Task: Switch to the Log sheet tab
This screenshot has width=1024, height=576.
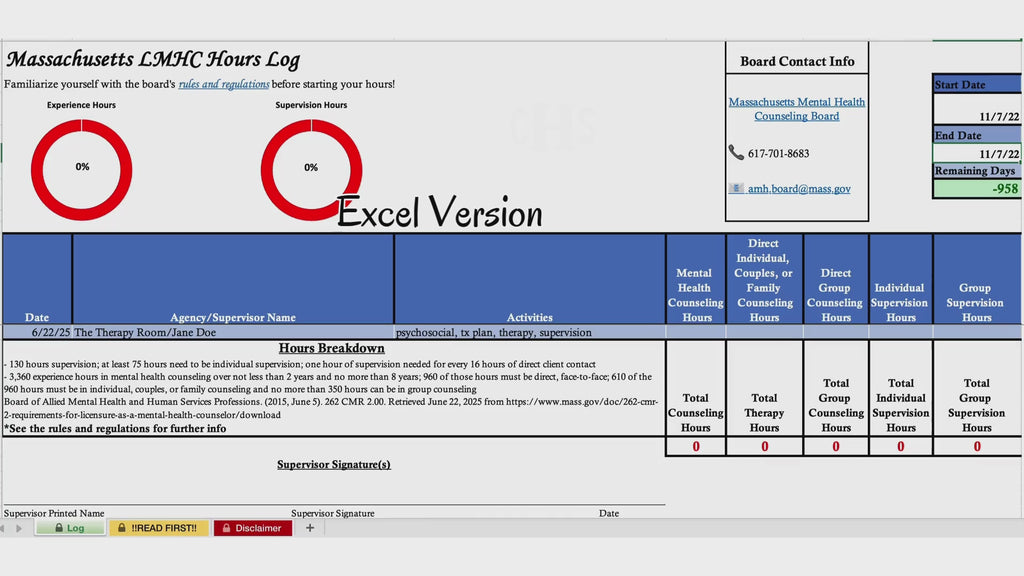Action: pos(71,528)
